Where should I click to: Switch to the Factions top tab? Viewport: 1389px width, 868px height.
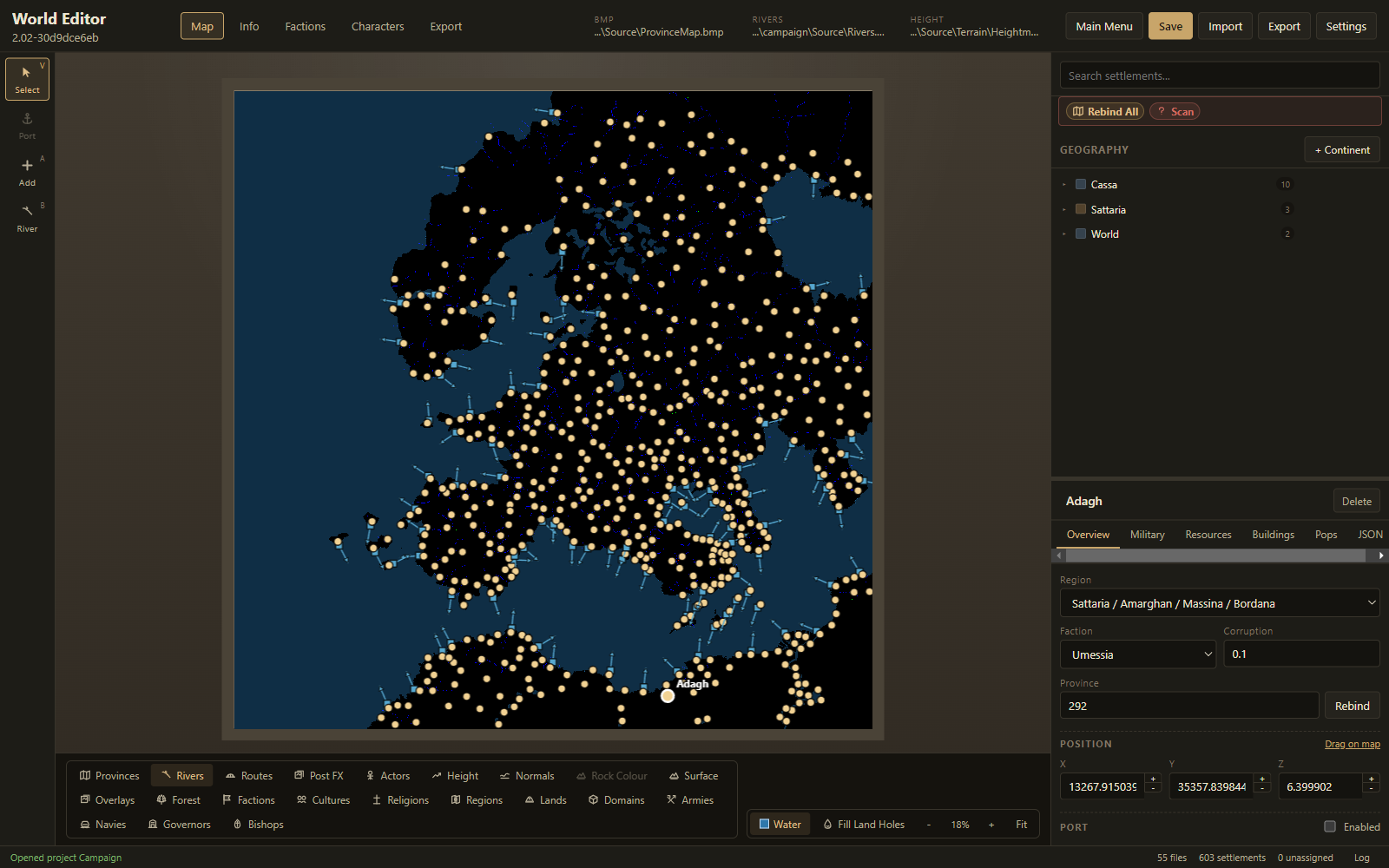306,26
